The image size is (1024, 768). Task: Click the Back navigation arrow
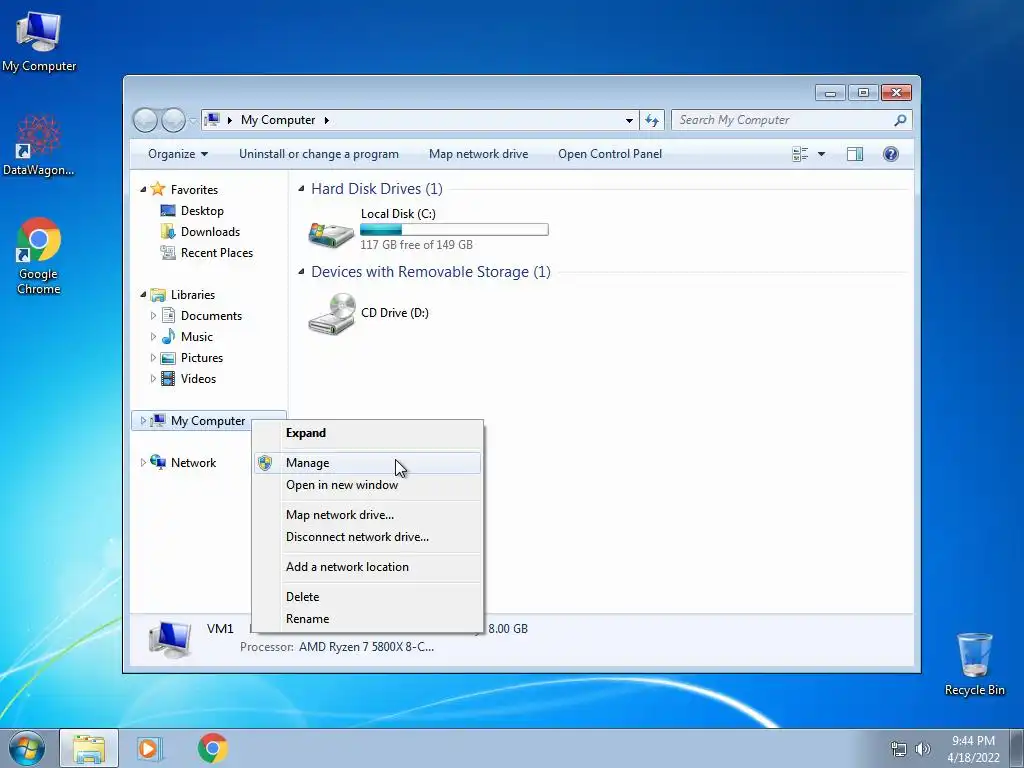[x=145, y=120]
